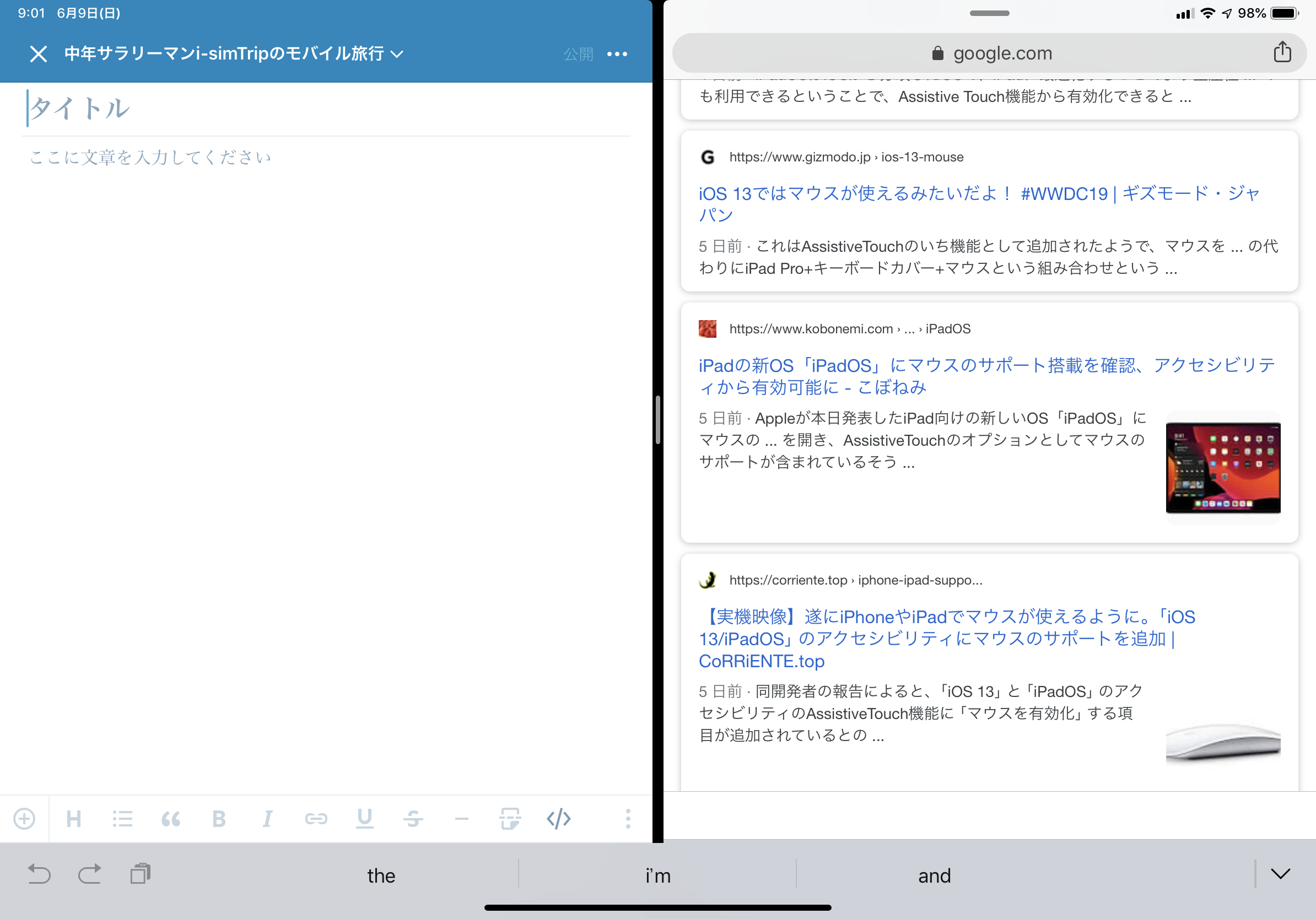Image resolution: width=1316 pixels, height=919 pixels.
Task: Choose the 'the' keyboard suggestion
Action: click(381, 875)
